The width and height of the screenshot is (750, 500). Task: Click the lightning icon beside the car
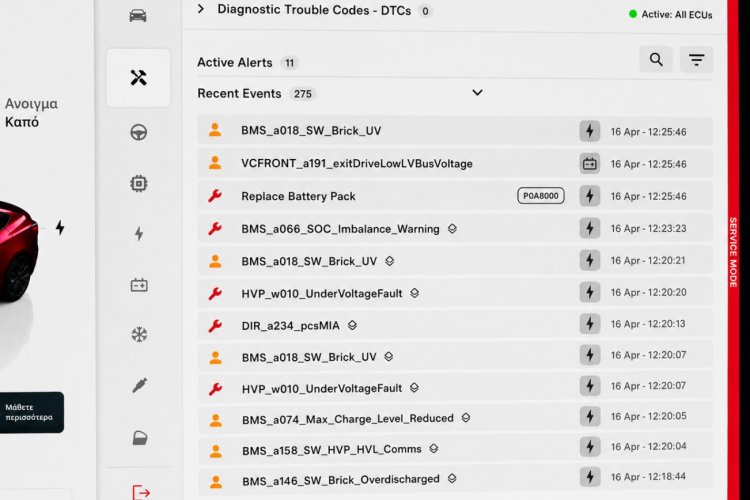(60, 227)
